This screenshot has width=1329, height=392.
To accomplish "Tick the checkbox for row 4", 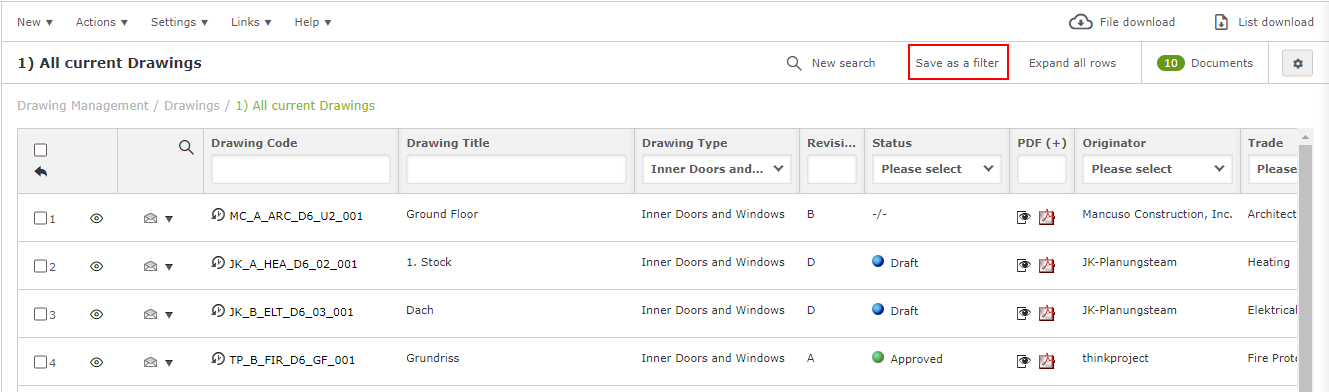I will pyautogui.click(x=41, y=362).
